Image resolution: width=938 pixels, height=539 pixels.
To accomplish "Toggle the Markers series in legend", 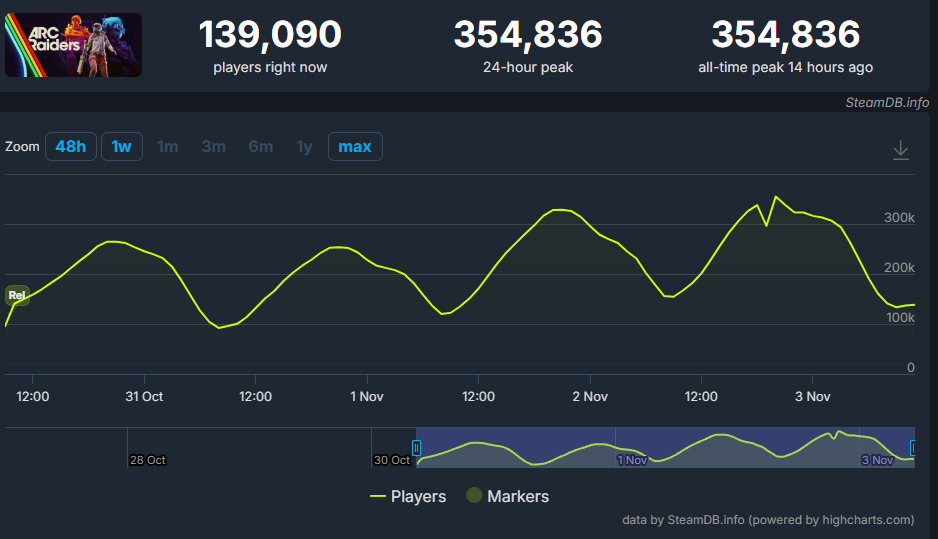I will tap(508, 496).
